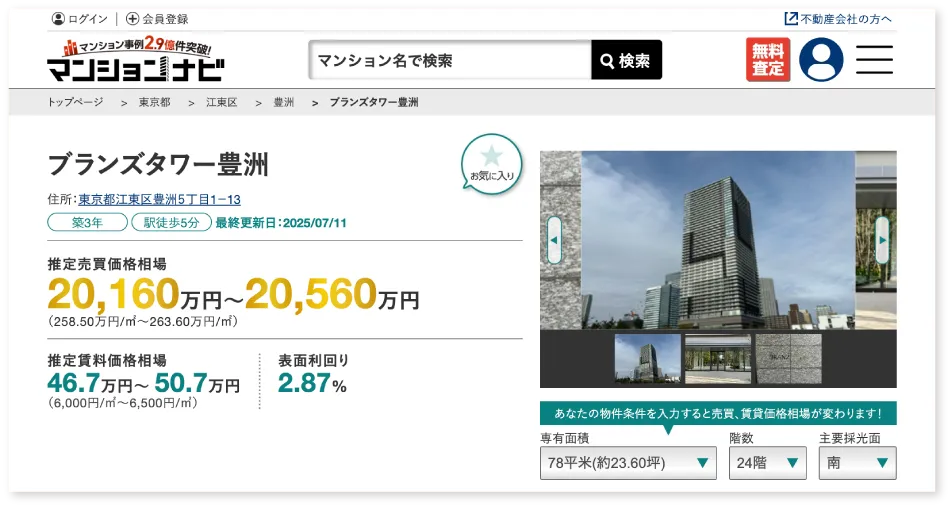
Task: Click price value 20,560万円
Action: coord(333,294)
